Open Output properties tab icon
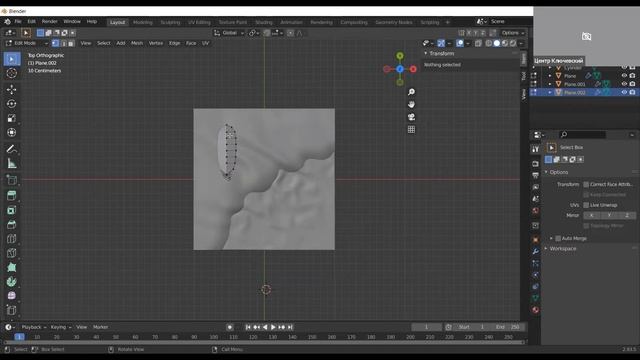The height and width of the screenshot is (360, 640). 536,176
